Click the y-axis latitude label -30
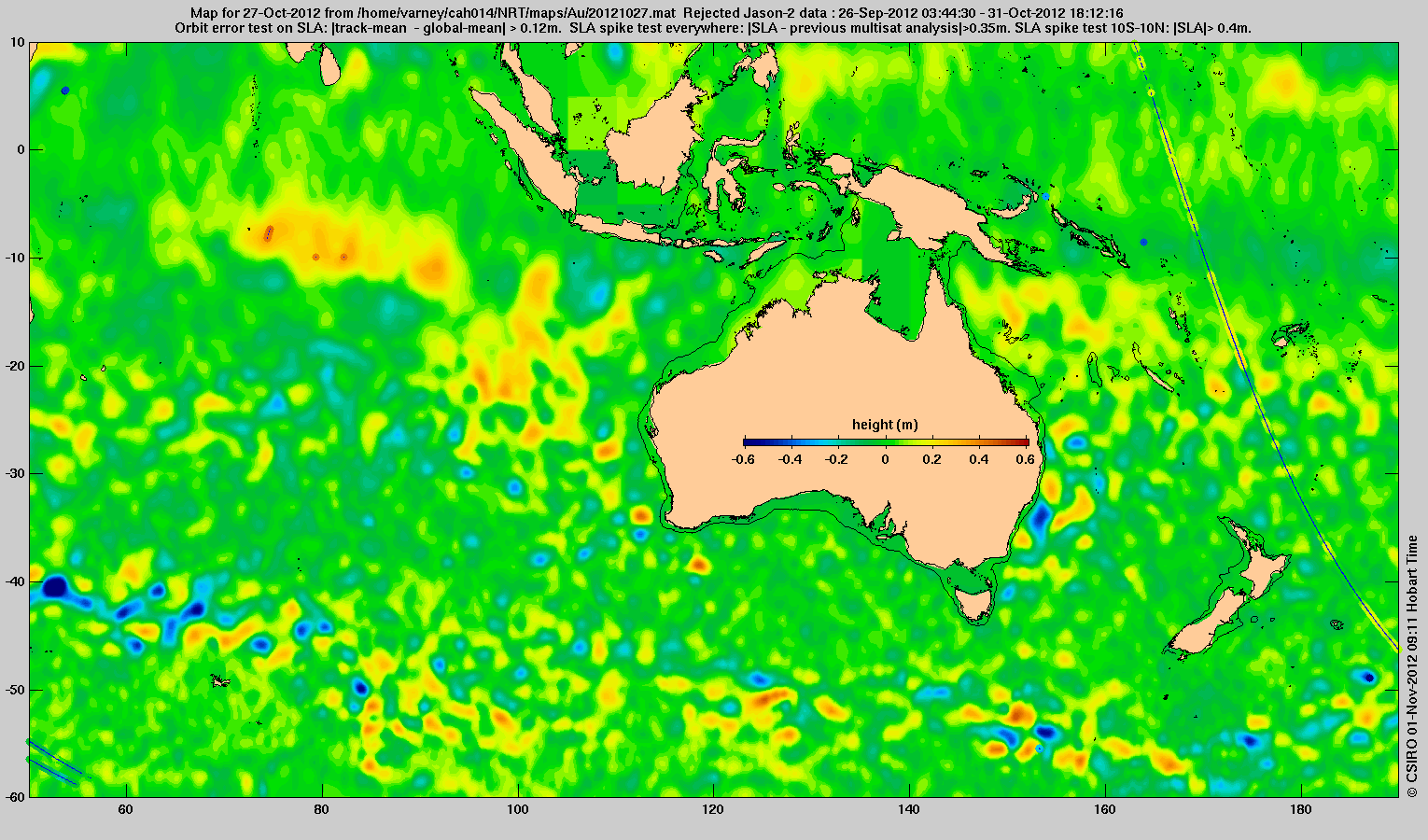The height and width of the screenshot is (840, 1428). (15, 473)
